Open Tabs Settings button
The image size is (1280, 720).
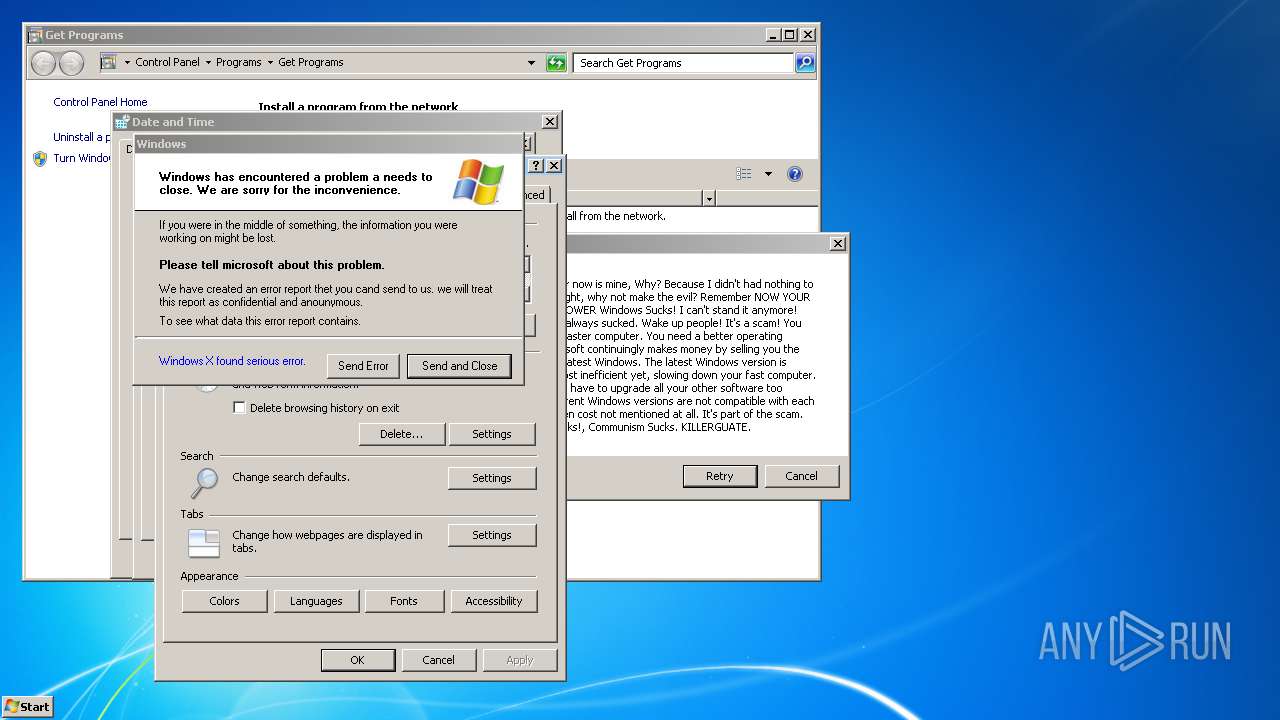coord(491,536)
